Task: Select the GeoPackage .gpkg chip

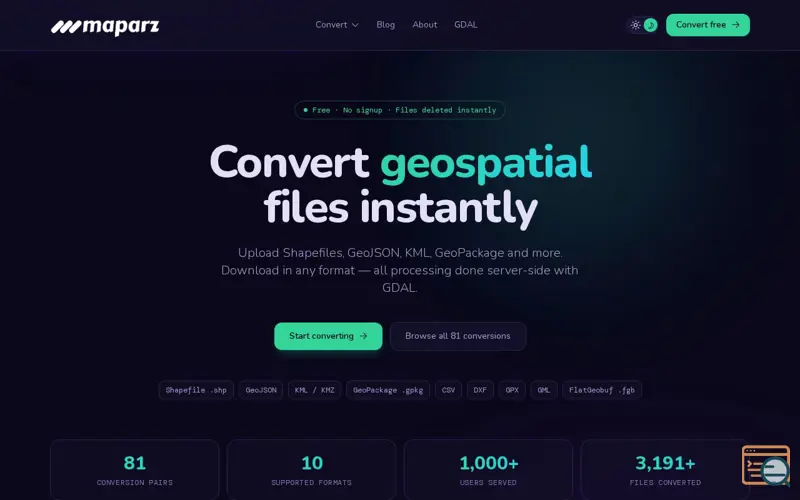Action: click(x=388, y=390)
